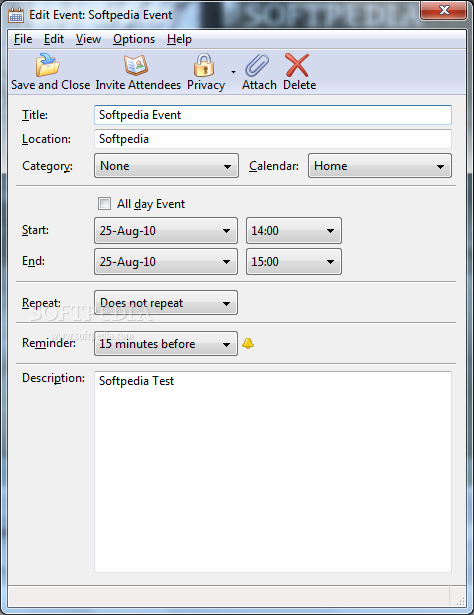Click the Location: label
This screenshot has width=474, height=615.
pyautogui.click(x=46, y=139)
